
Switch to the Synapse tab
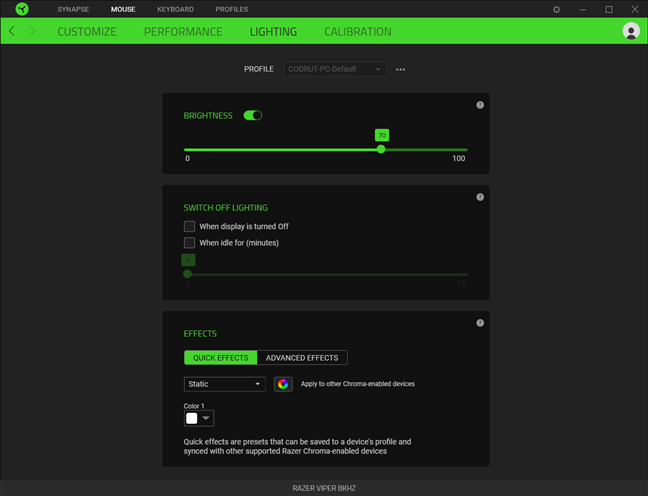tap(73, 9)
